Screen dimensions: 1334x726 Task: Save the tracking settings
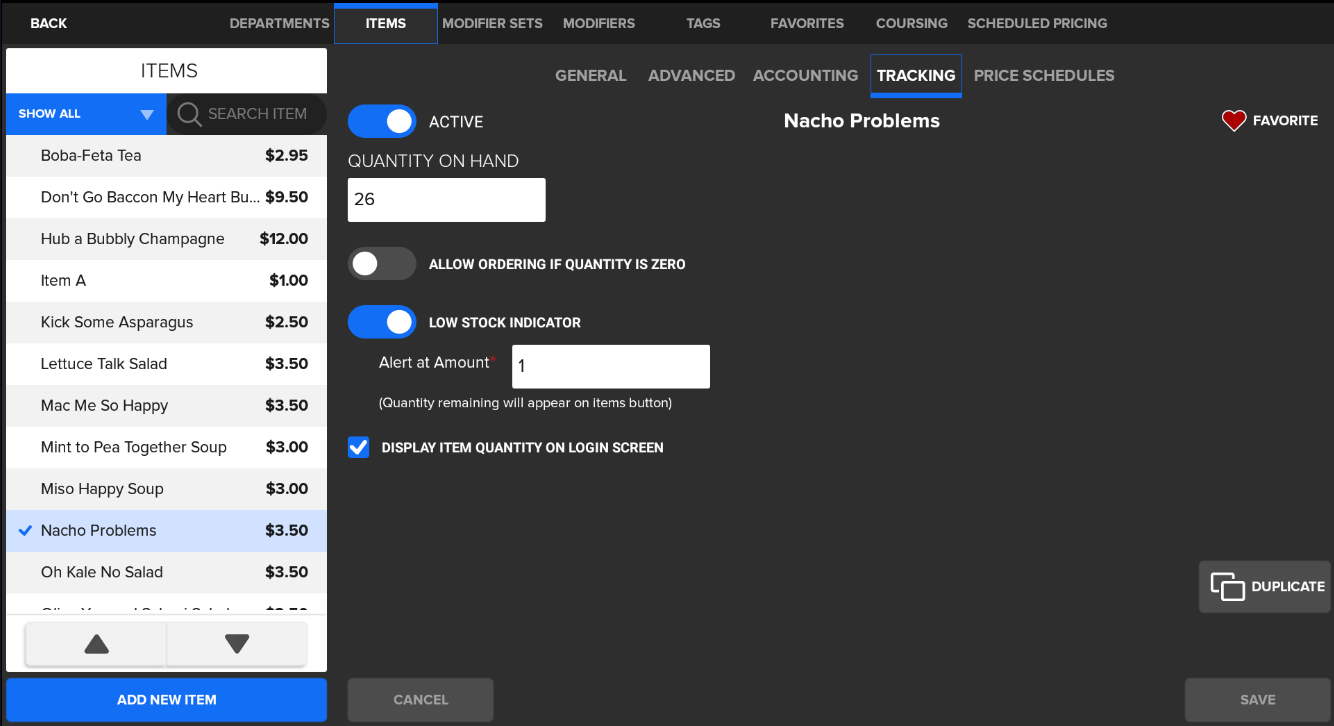click(x=1256, y=699)
